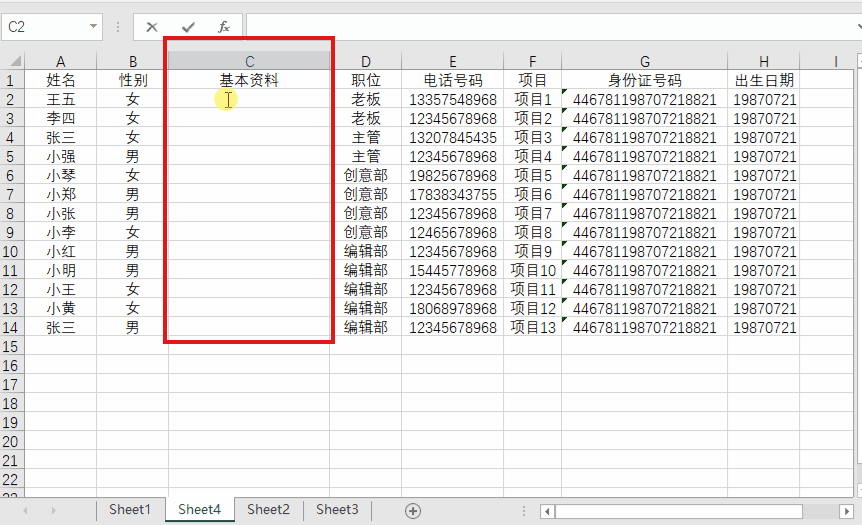The height and width of the screenshot is (525, 862).
Task: Open sheet tab options three-dot handle
Action: (x=523, y=511)
